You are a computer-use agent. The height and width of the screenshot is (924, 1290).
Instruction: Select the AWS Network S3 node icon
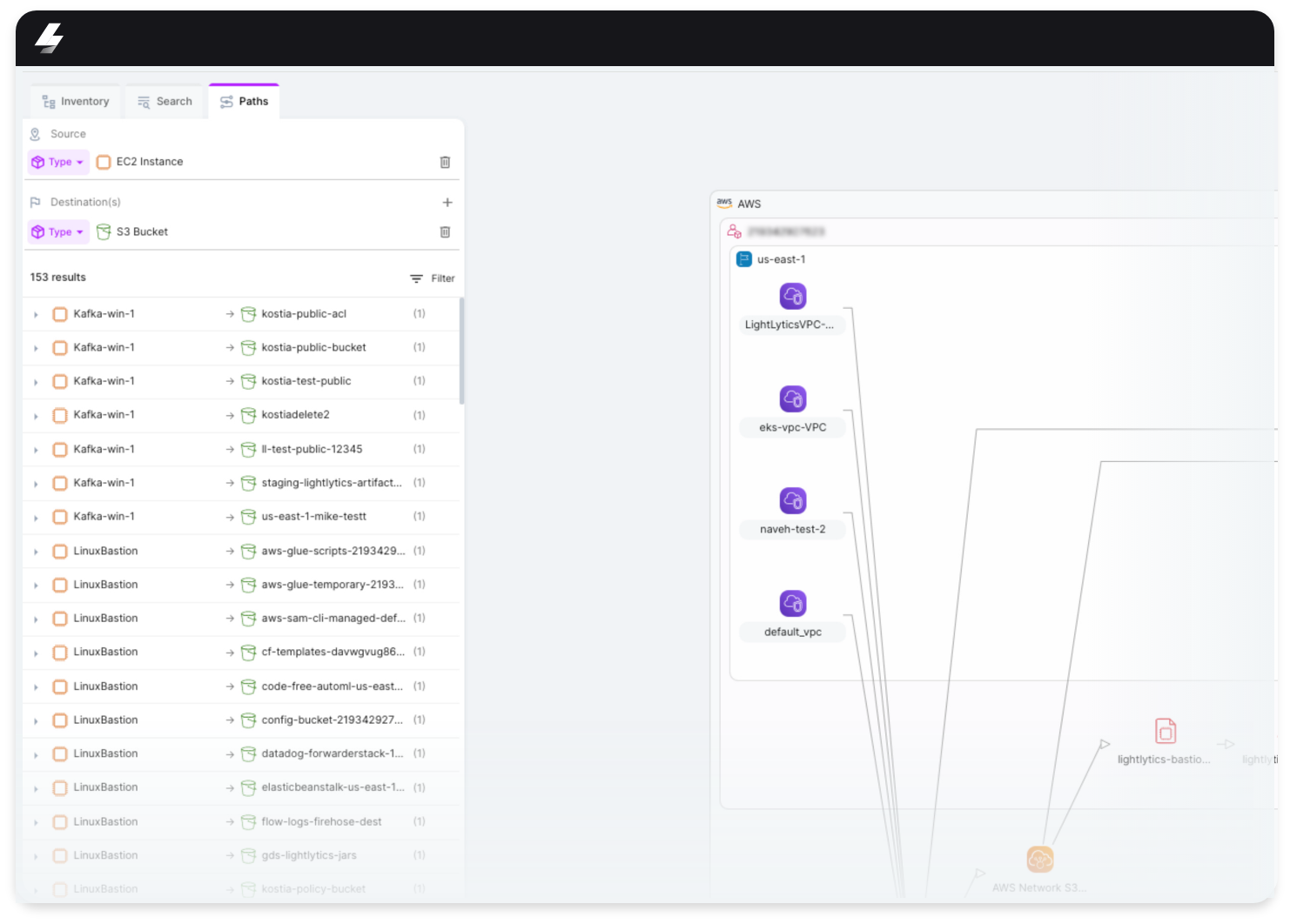pyautogui.click(x=1040, y=860)
